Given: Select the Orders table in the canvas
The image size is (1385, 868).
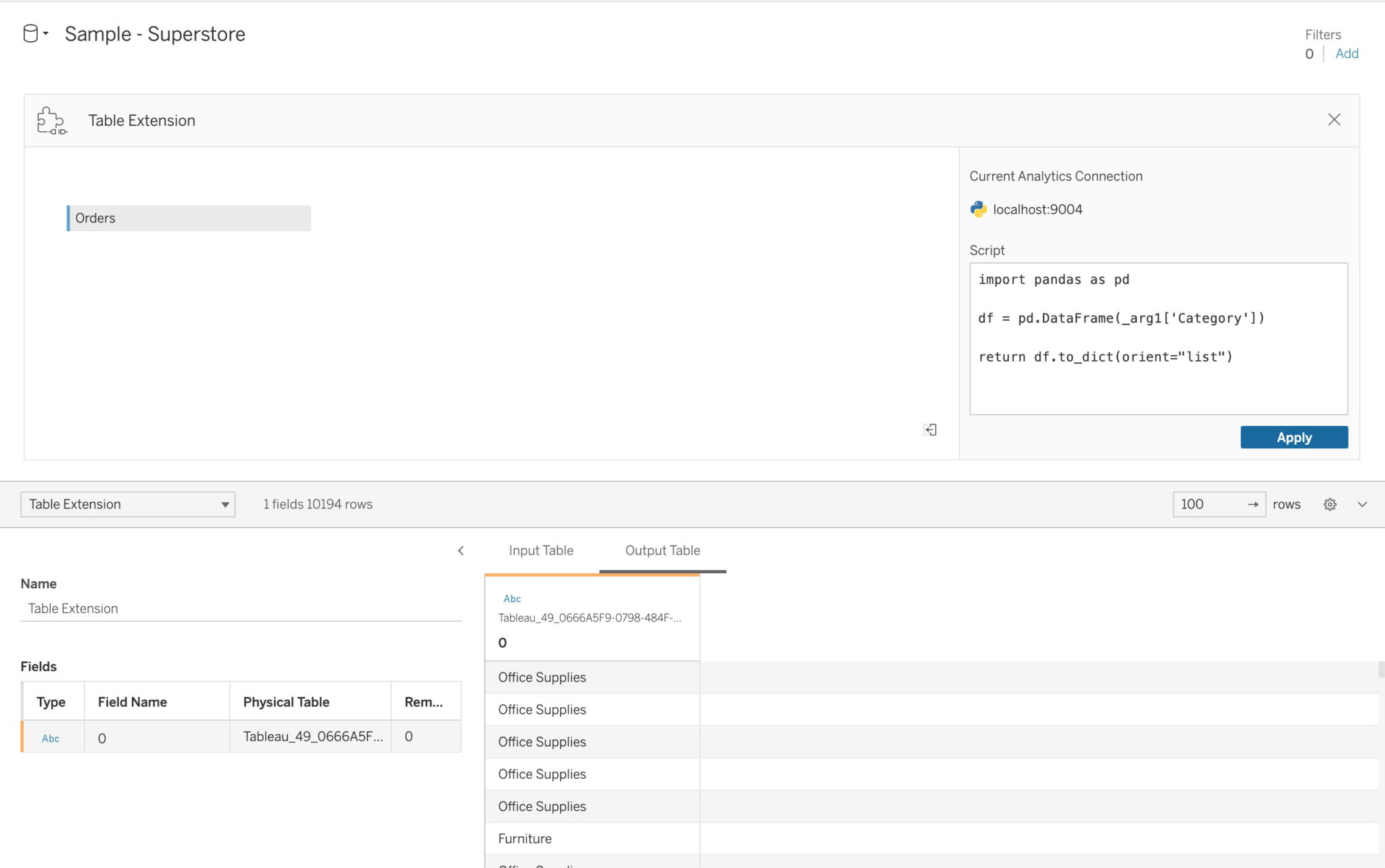Looking at the screenshot, I should pos(190,218).
